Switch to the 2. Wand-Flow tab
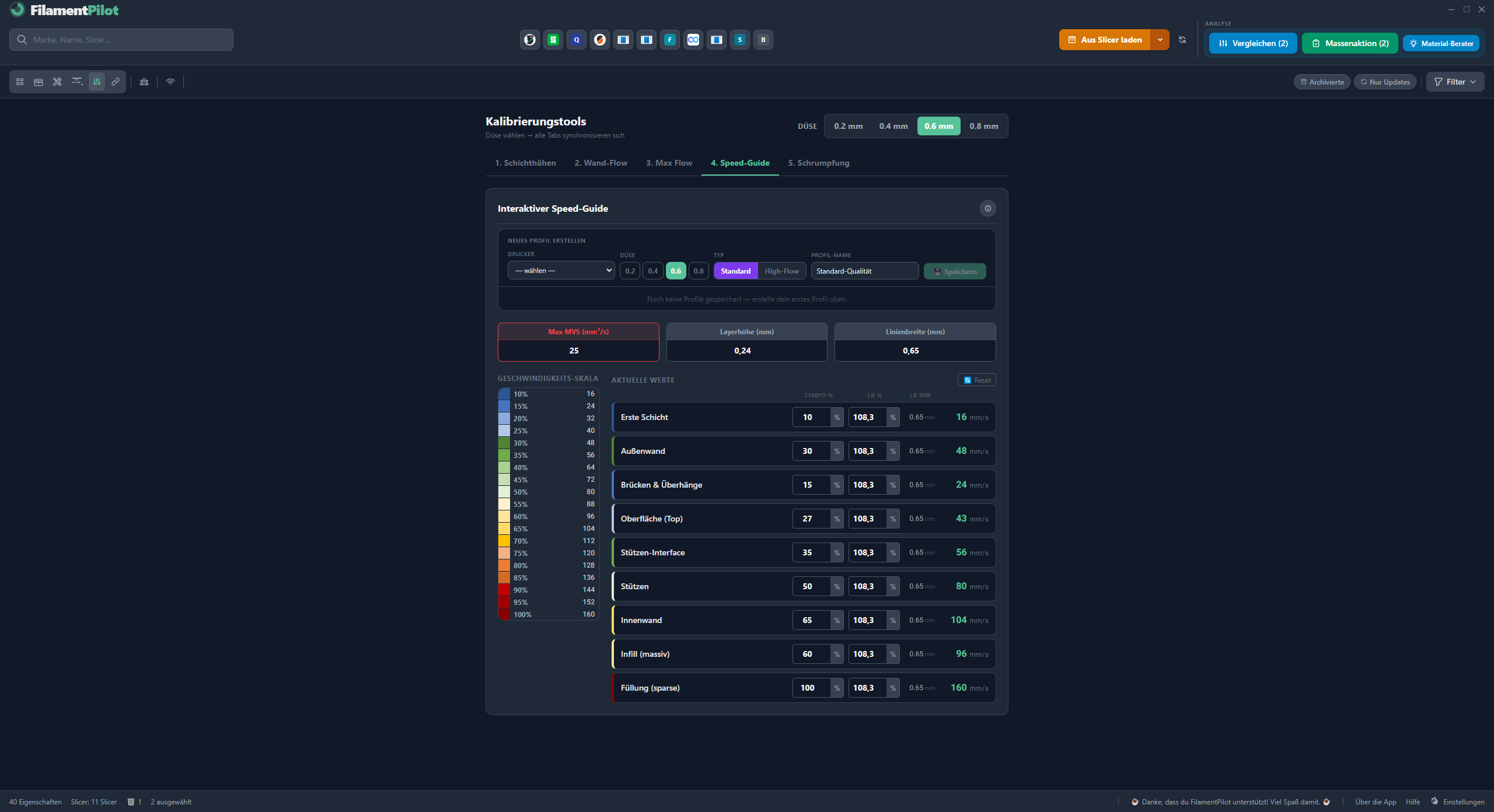Image resolution: width=1494 pixels, height=812 pixels. click(601, 163)
